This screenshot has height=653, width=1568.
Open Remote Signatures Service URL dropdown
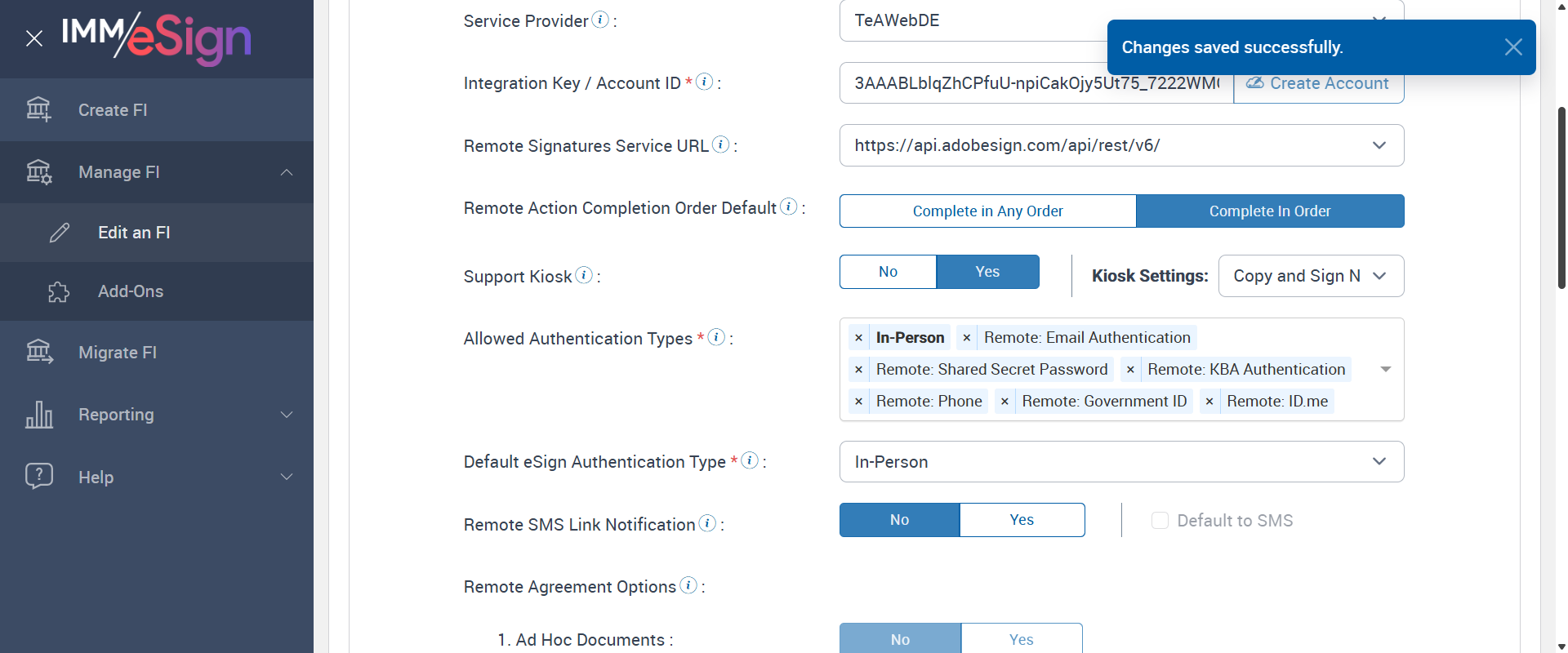pos(1379,145)
